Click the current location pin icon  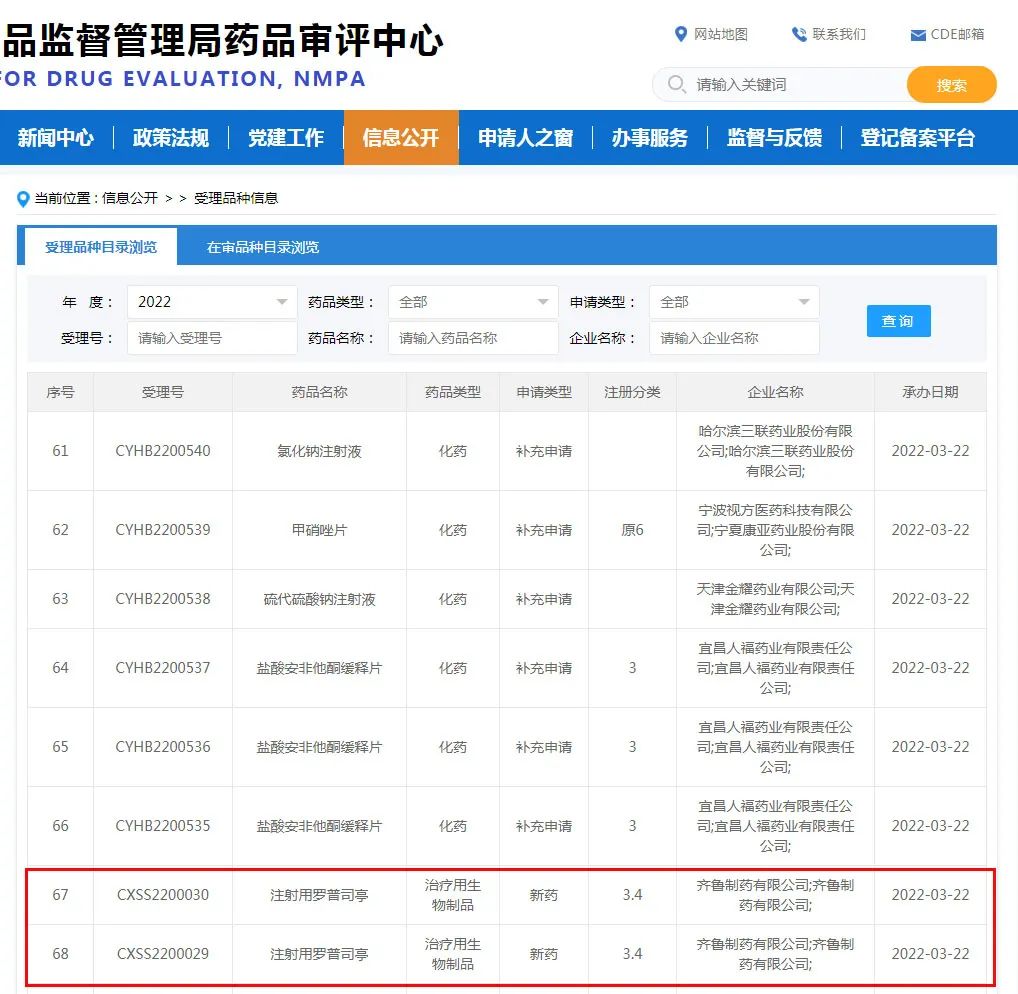[23, 199]
